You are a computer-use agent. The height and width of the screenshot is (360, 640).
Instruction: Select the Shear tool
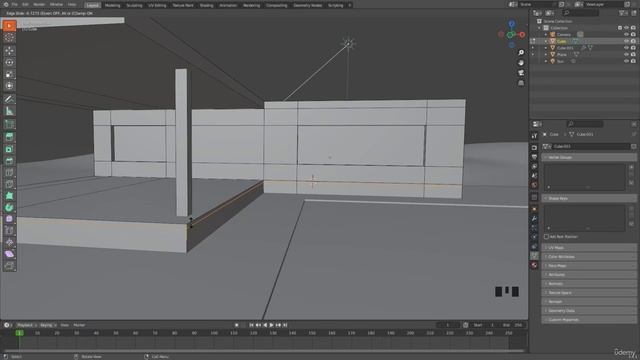pyautogui.click(x=9, y=254)
